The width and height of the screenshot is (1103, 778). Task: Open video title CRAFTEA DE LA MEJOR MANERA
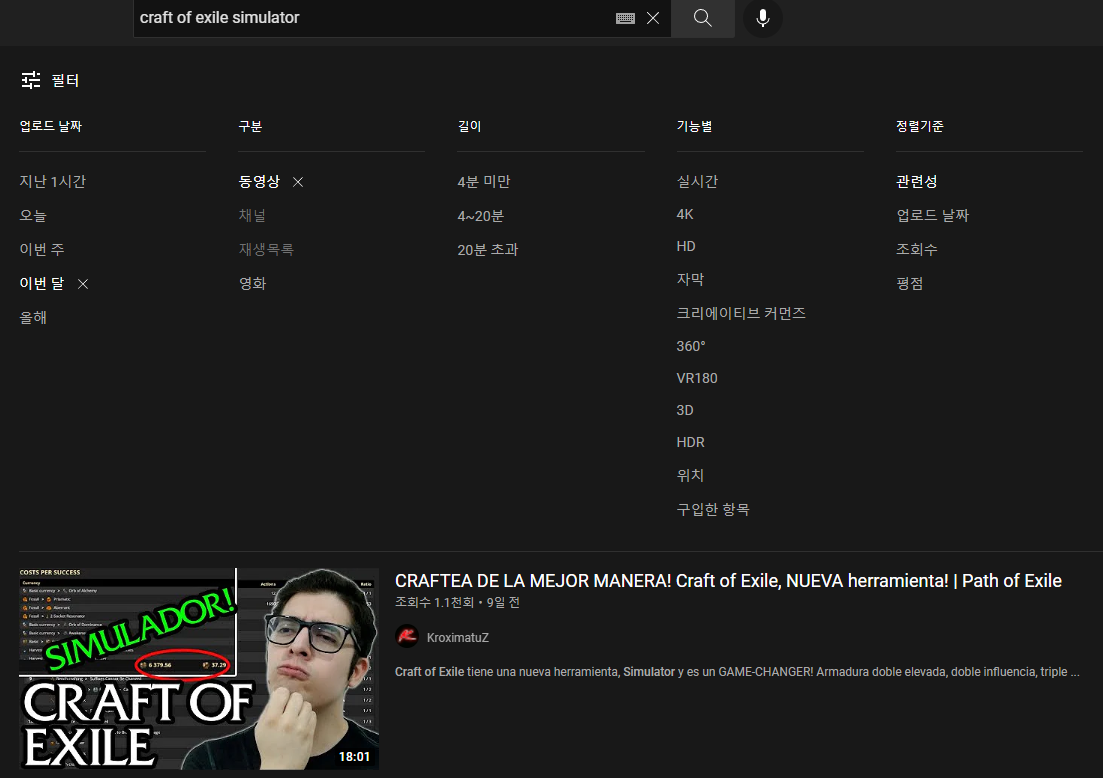point(728,581)
